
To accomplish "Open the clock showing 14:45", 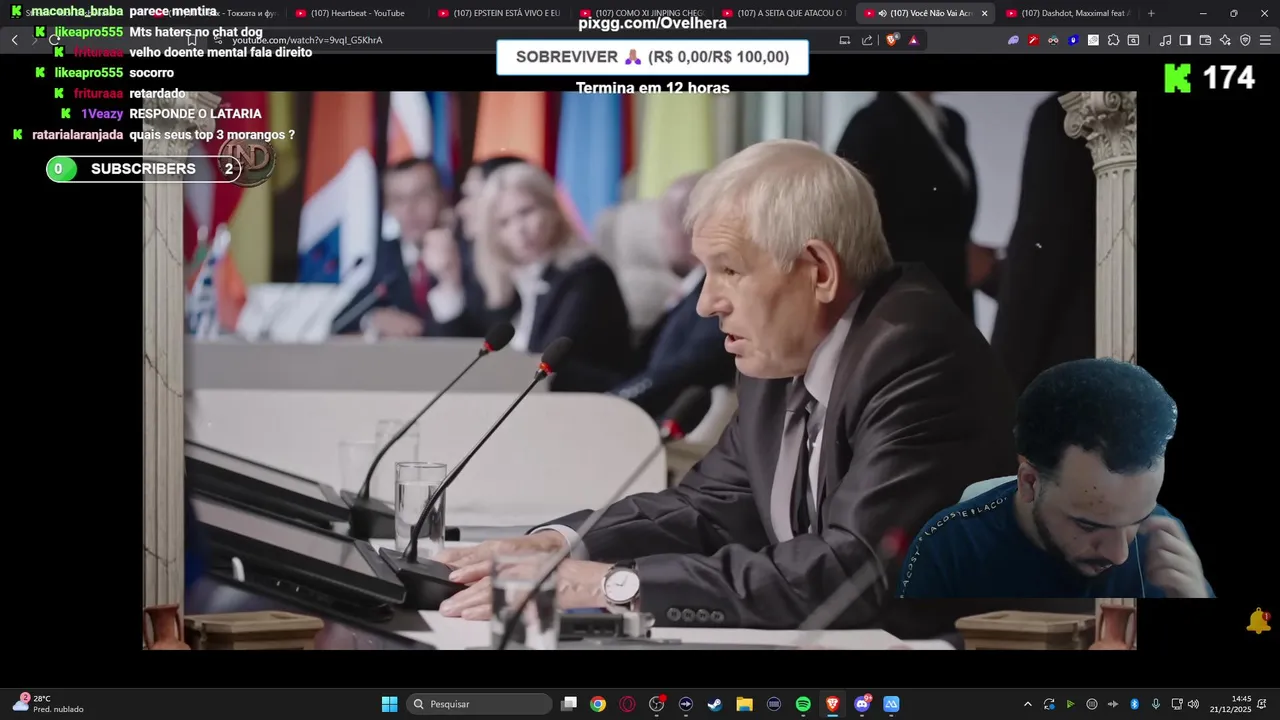I will tap(1230, 704).
